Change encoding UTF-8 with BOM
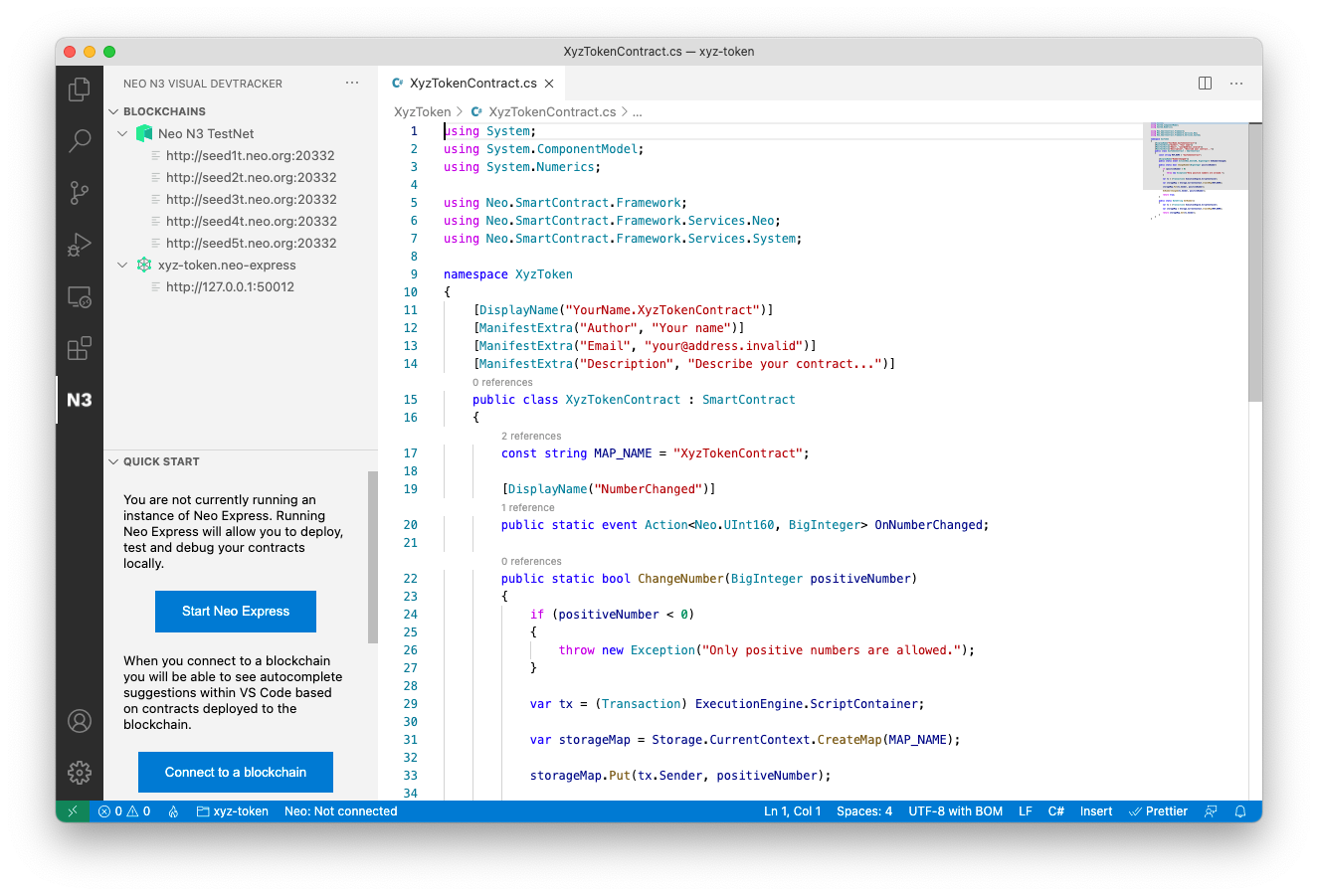This screenshot has height=896, width=1318. point(955,811)
